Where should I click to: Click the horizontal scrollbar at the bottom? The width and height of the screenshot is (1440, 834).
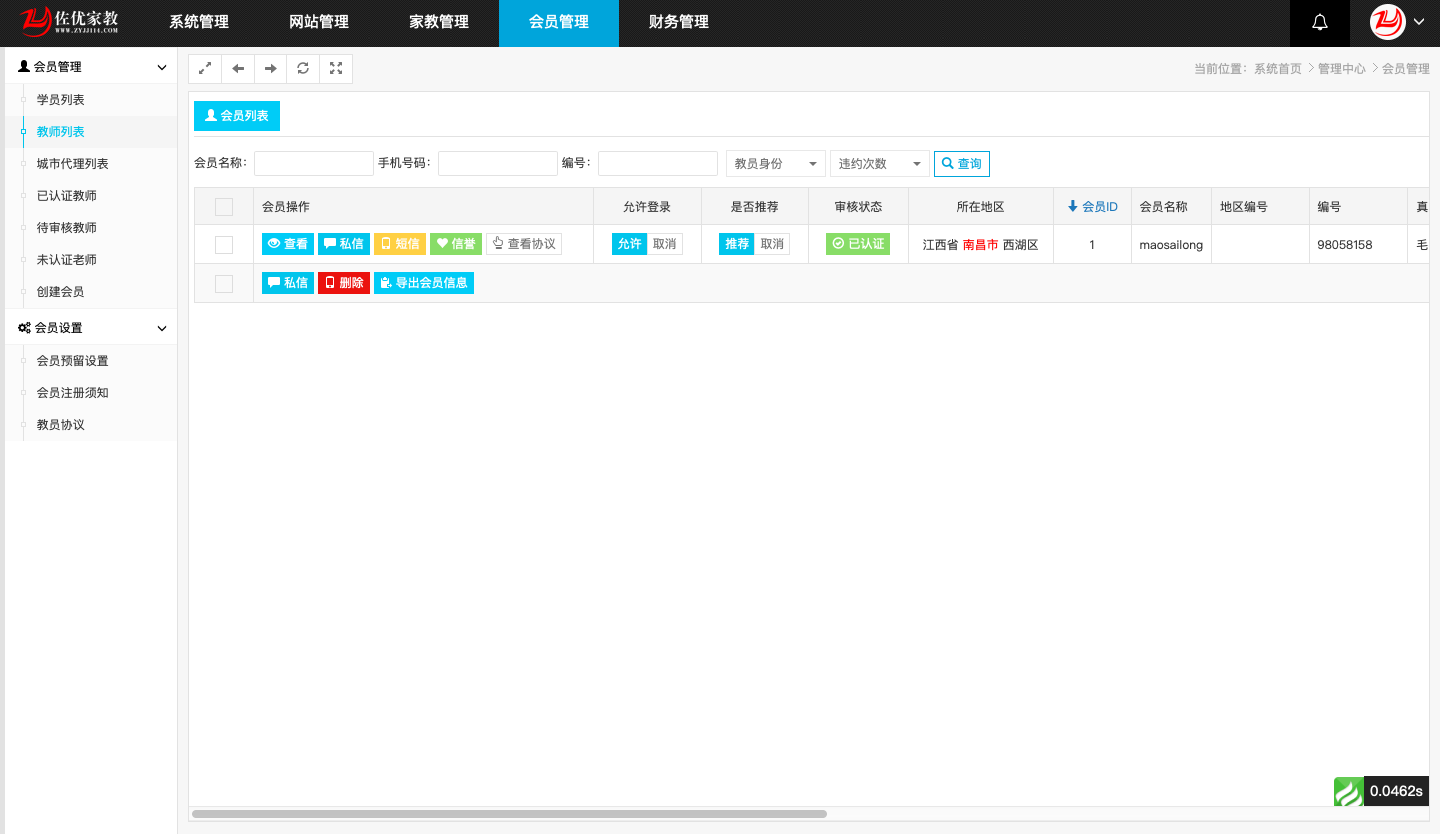pyautogui.click(x=509, y=814)
